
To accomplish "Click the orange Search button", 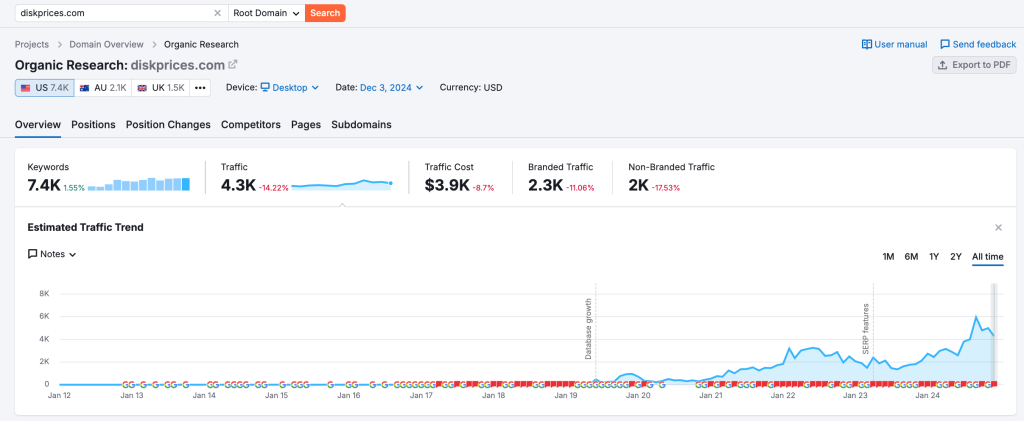I will [x=325, y=13].
